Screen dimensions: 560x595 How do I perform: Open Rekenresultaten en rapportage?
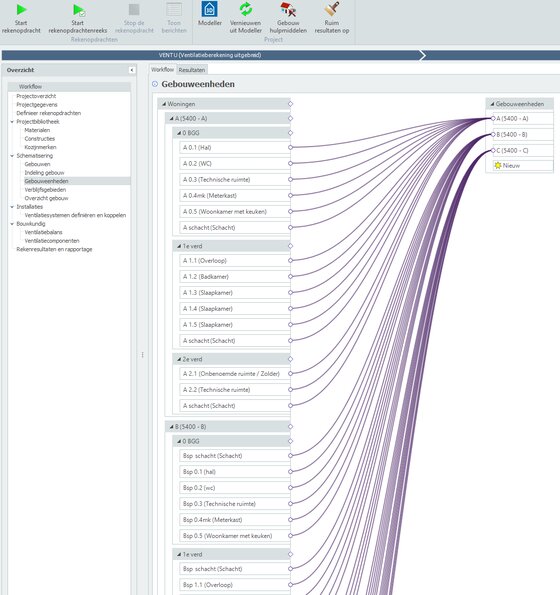pos(54,249)
